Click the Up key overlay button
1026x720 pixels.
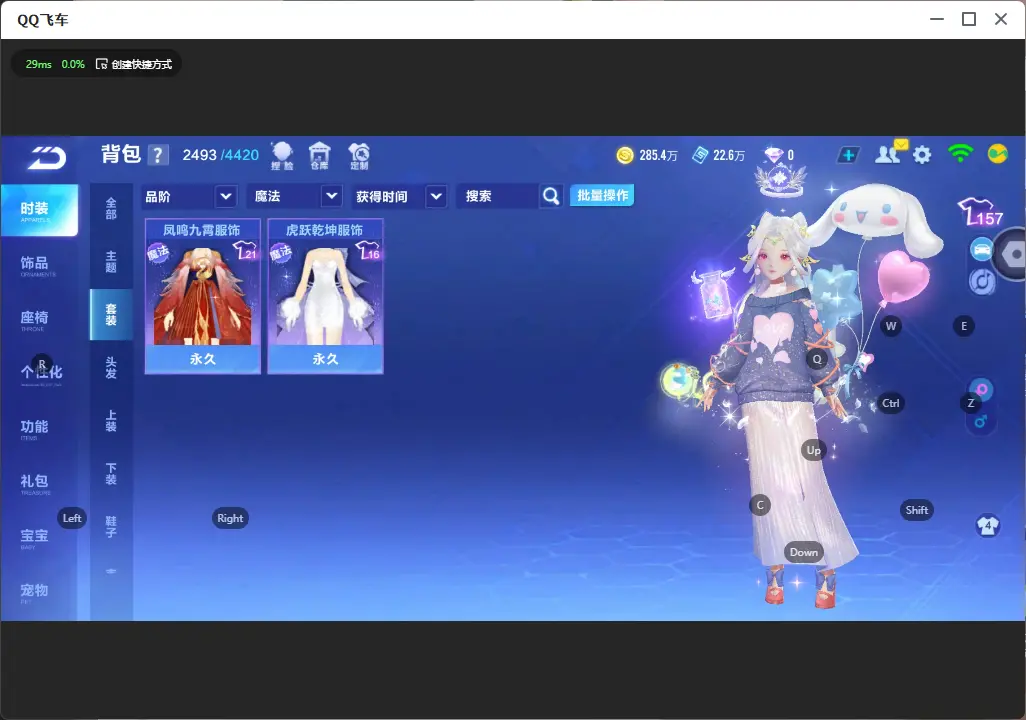813,450
